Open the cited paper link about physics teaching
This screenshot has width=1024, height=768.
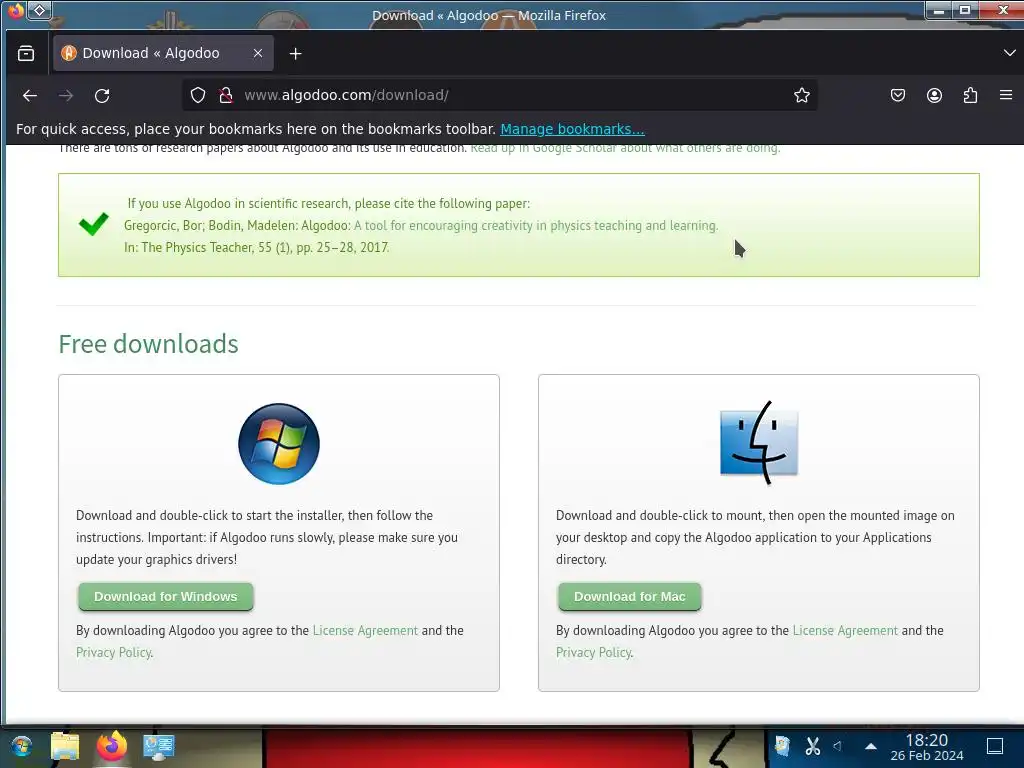[x=536, y=225]
